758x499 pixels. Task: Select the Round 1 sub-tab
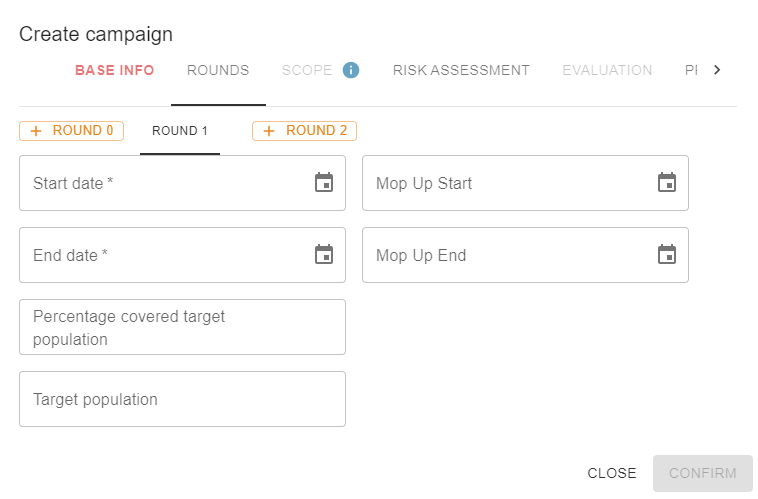click(x=180, y=131)
